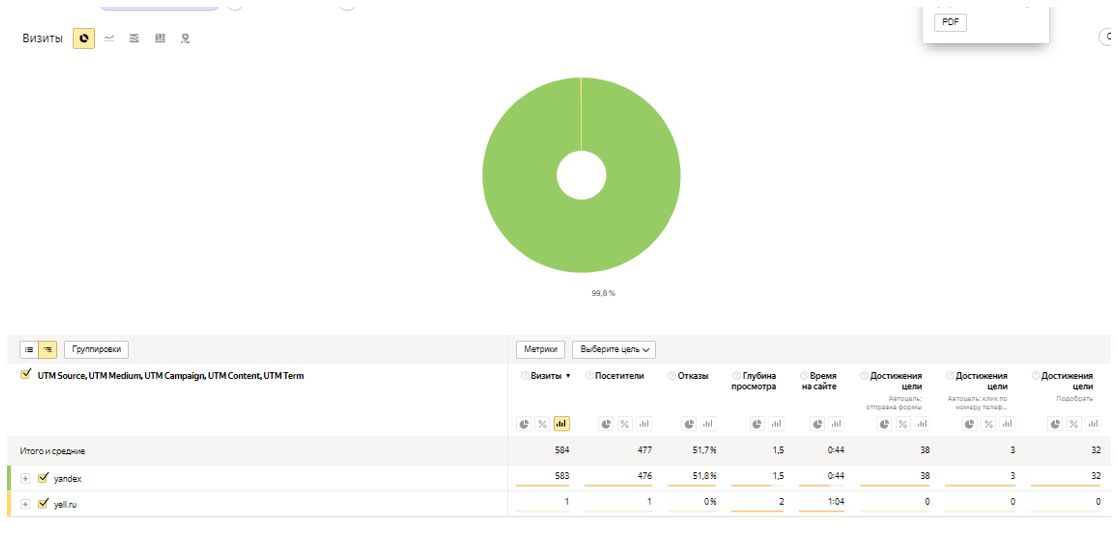Click pie icon under Время на сайте column
The width and height of the screenshot is (1117, 544).
click(818, 424)
